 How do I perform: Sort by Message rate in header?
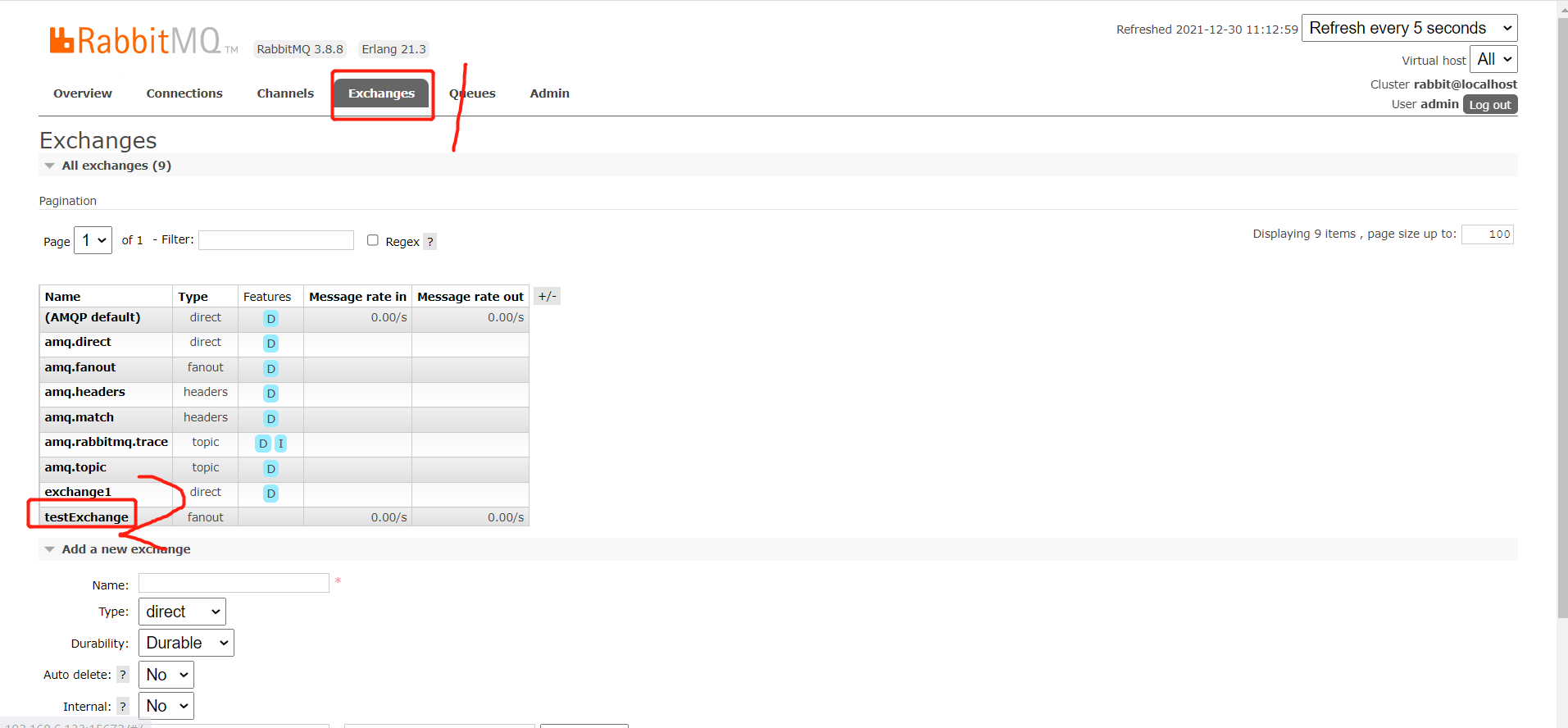(357, 297)
